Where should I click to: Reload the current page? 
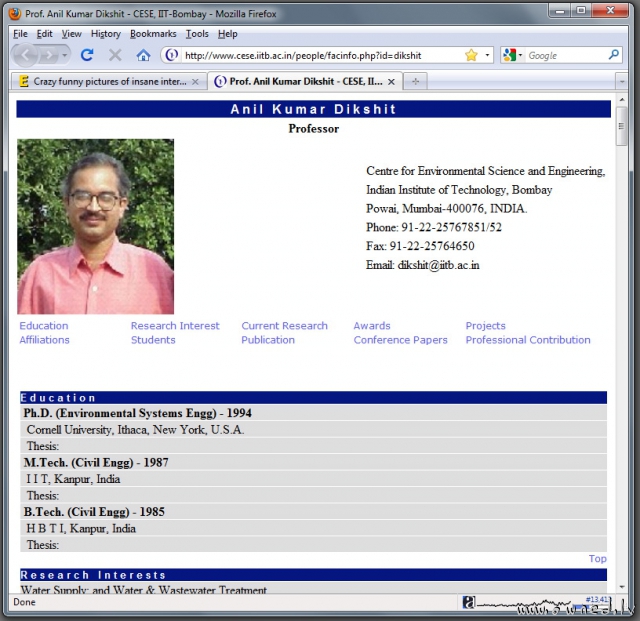(x=87, y=55)
